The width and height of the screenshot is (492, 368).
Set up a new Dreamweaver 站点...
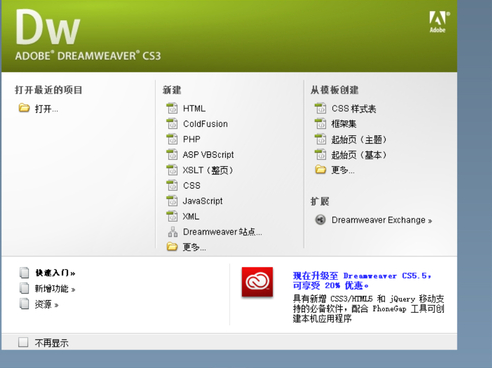tap(222, 232)
